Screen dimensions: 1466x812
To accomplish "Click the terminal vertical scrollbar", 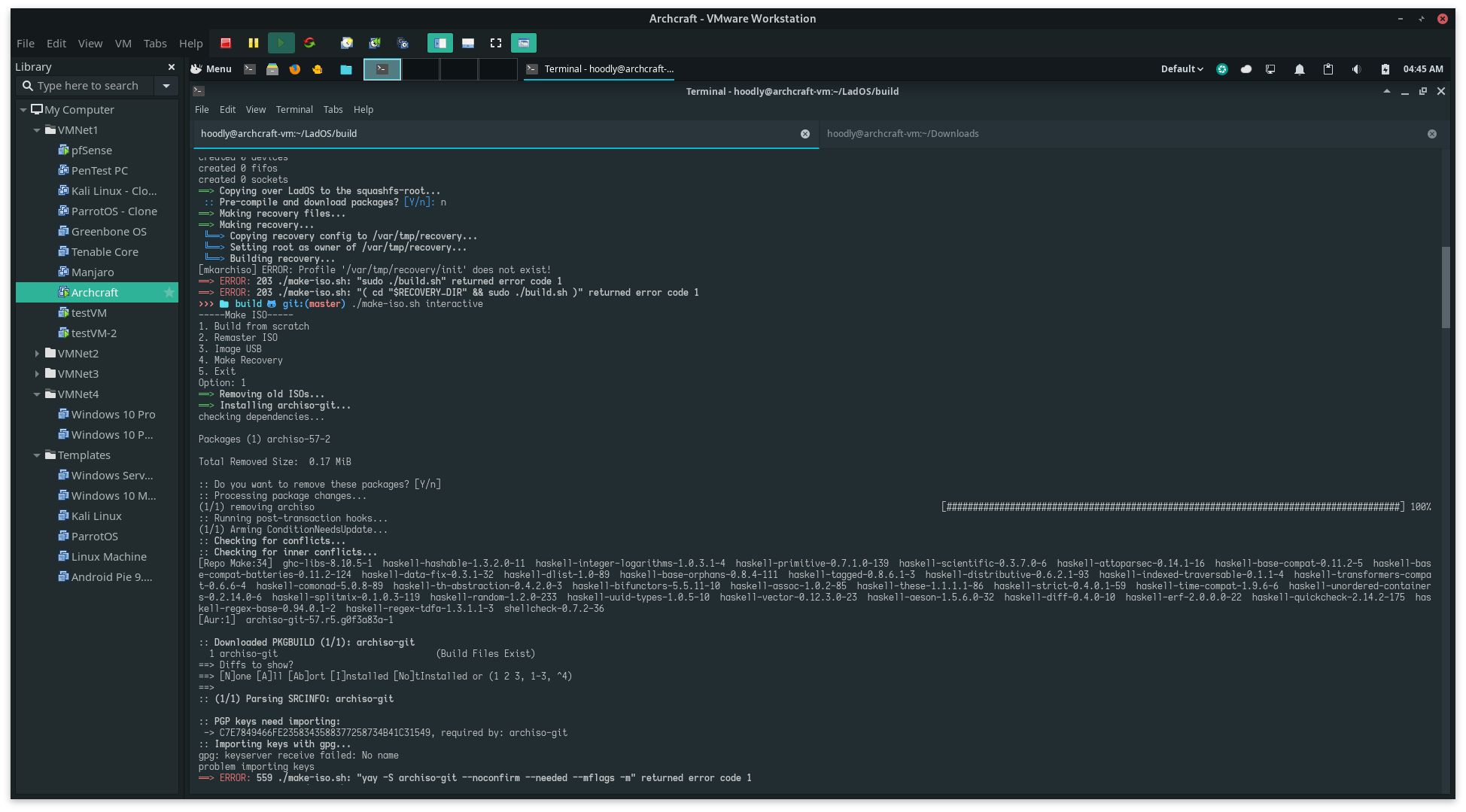I will pos(1445,287).
